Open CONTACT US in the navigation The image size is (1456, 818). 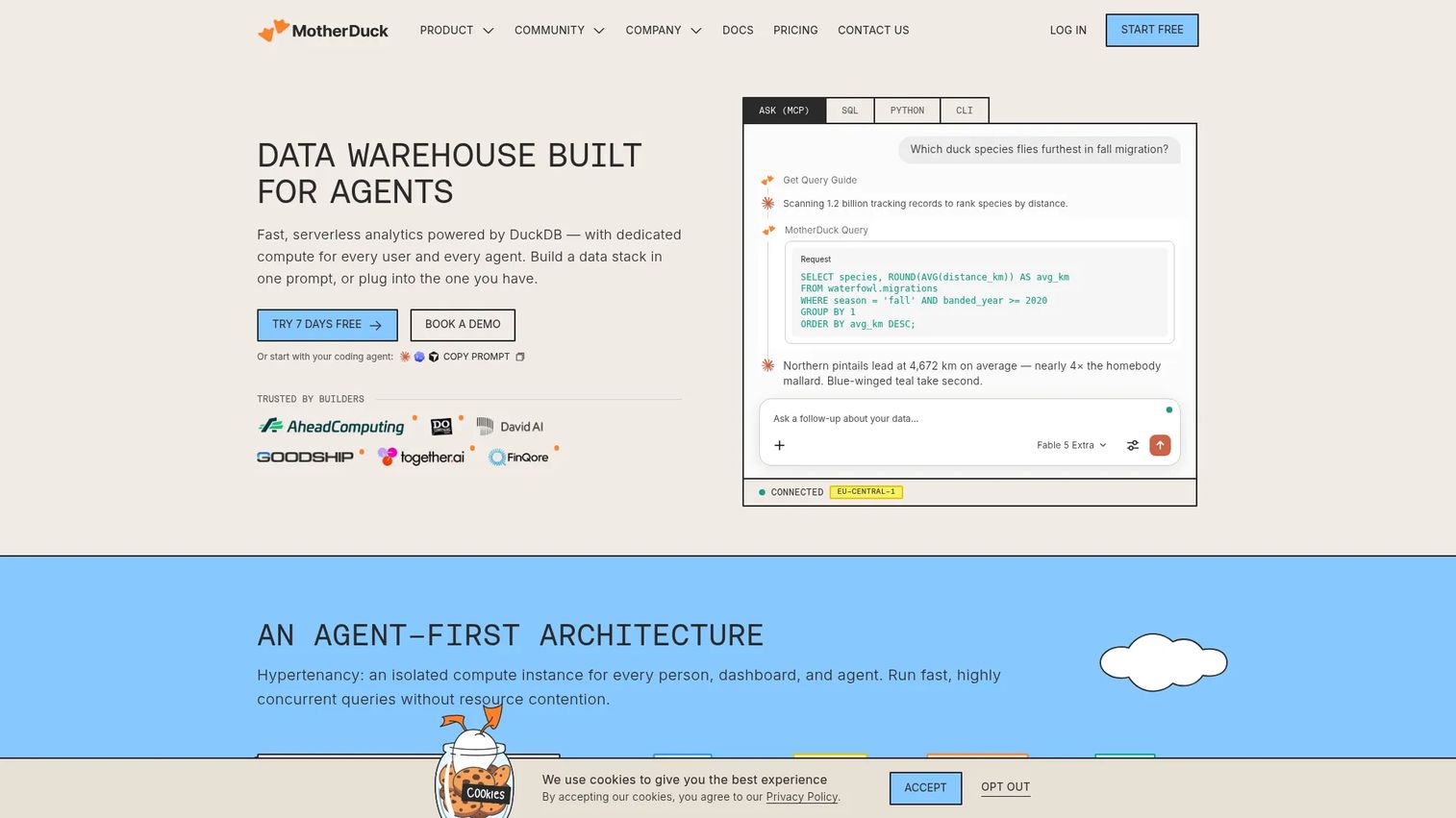pyautogui.click(x=873, y=31)
